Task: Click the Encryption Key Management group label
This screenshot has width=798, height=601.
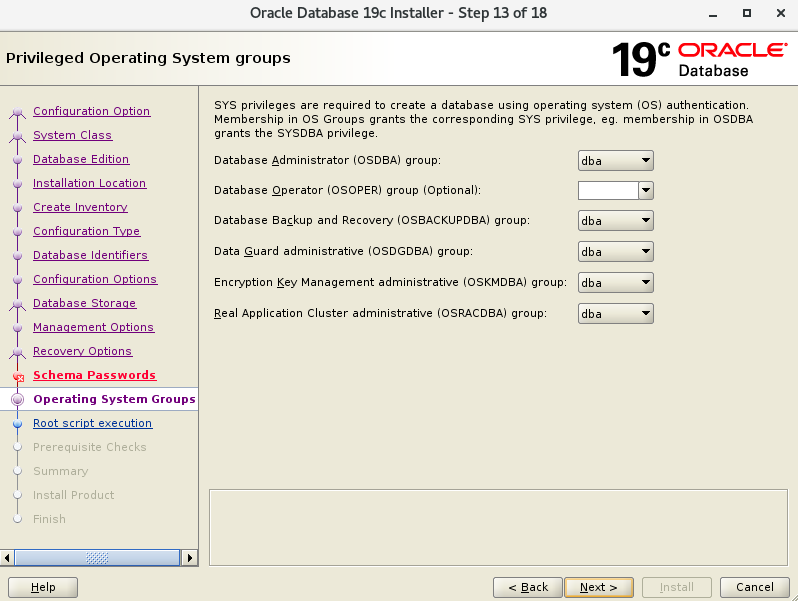Action: tap(390, 282)
